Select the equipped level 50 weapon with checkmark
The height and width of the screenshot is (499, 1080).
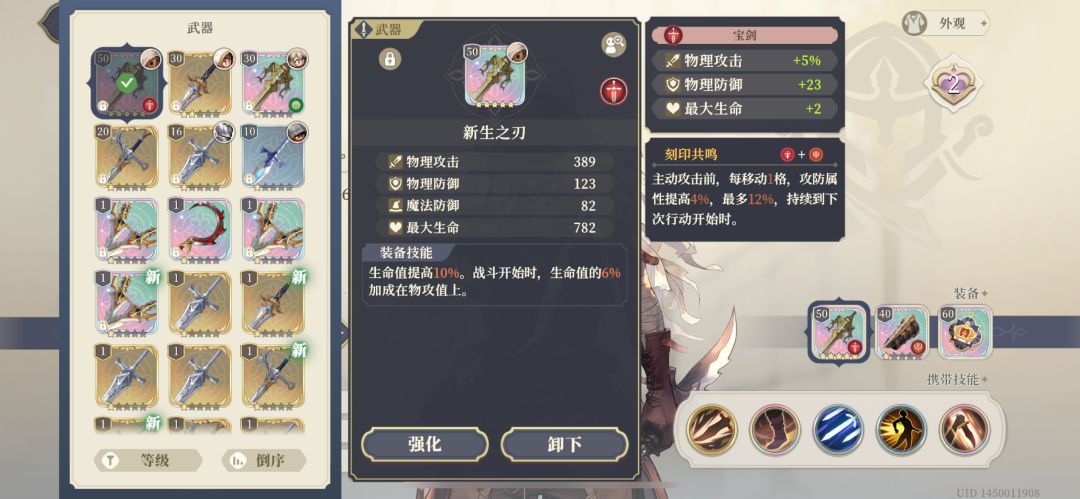coord(125,81)
